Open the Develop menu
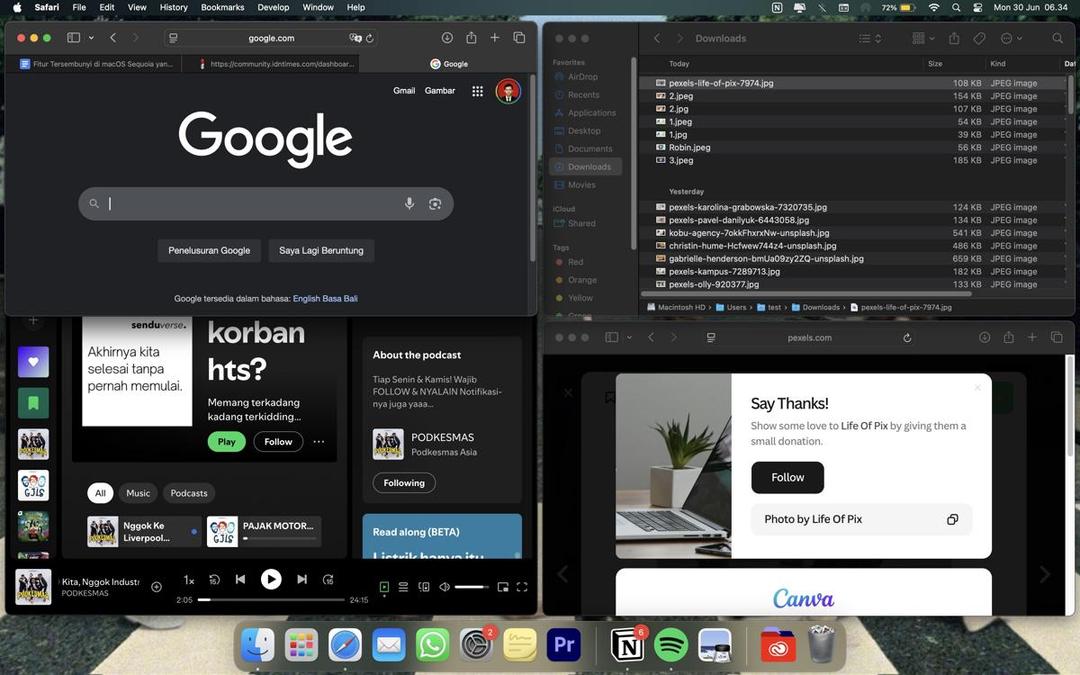Image resolution: width=1080 pixels, height=675 pixels. [273, 8]
